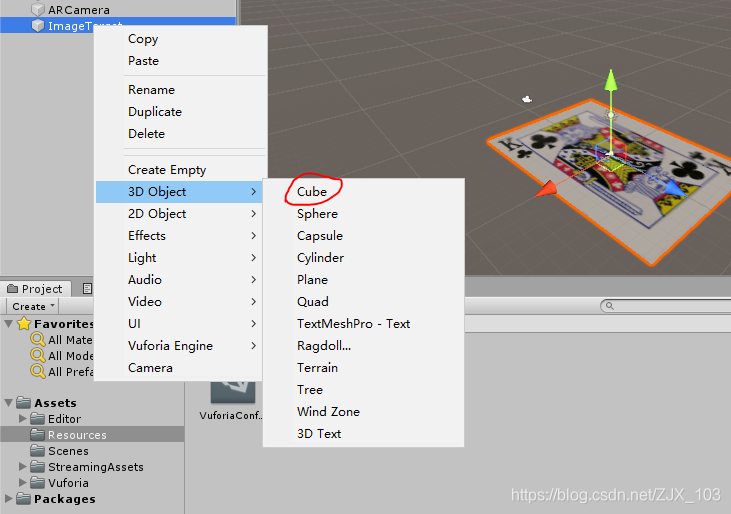This screenshot has width=731, height=514.
Task: Select ARCamera in the hierarchy
Action: point(79,9)
